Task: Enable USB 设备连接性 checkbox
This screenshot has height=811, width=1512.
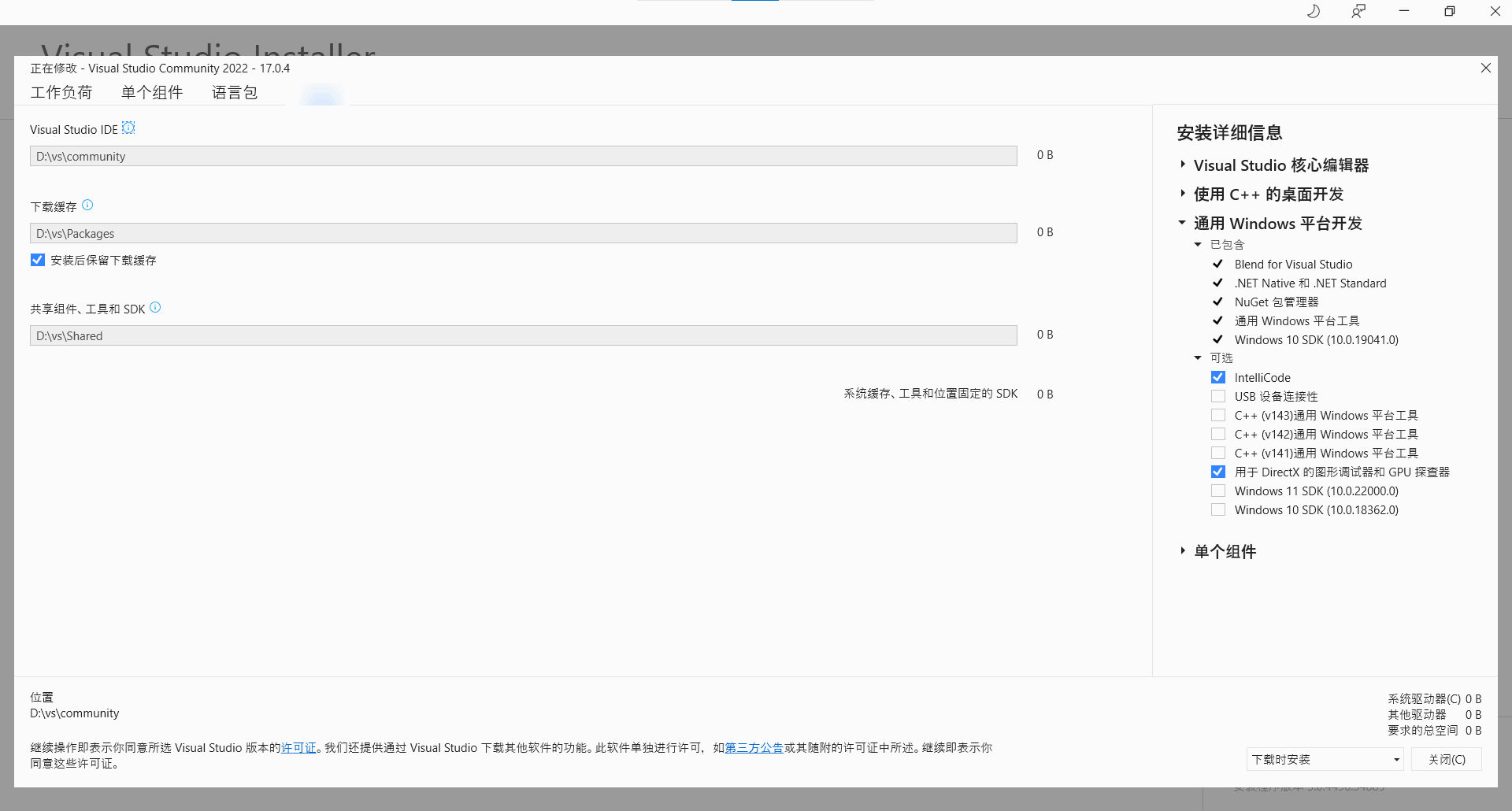Action: pyautogui.click(x=1218, y=396)
